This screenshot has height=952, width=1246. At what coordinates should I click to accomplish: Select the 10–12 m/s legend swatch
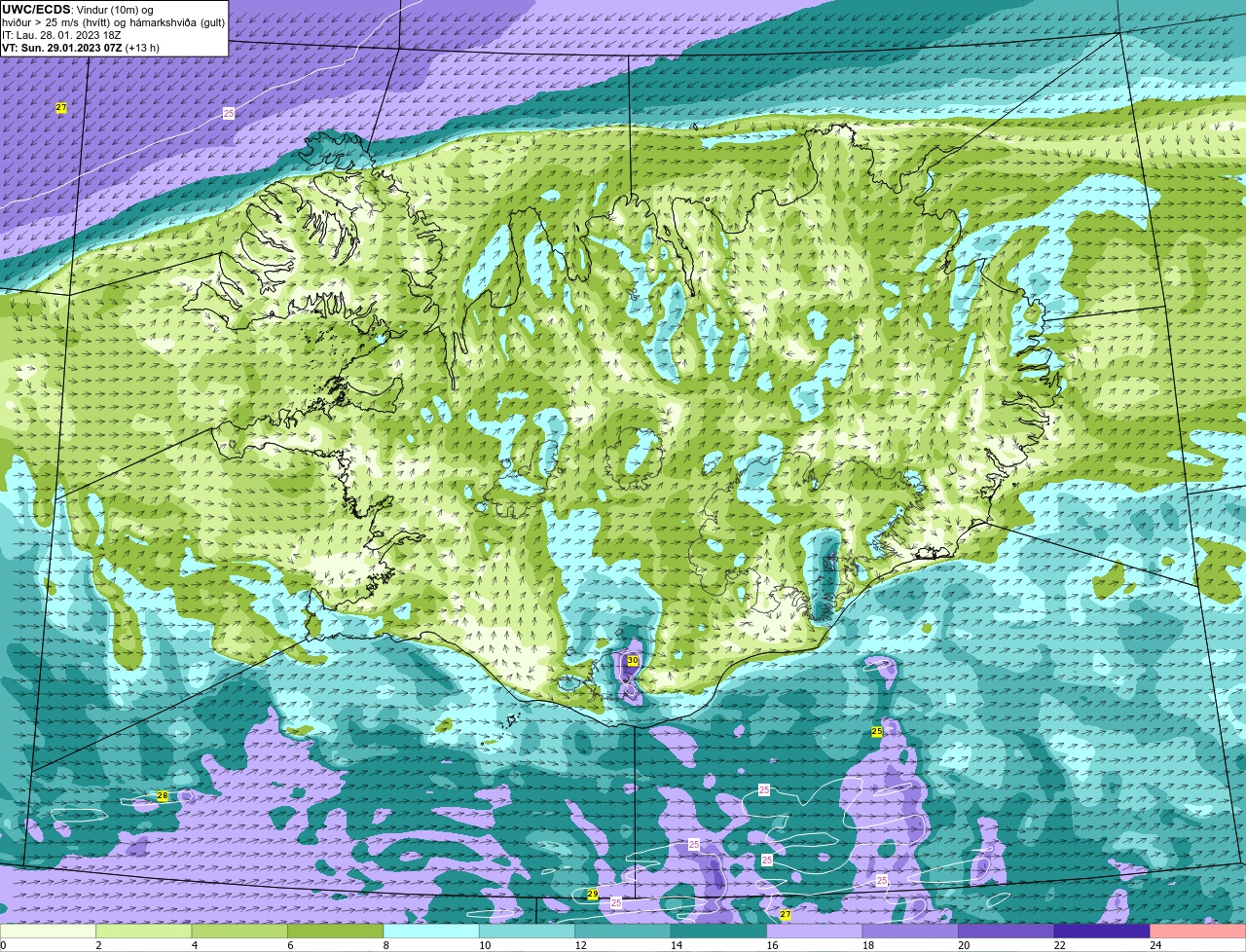pos(528,932)
